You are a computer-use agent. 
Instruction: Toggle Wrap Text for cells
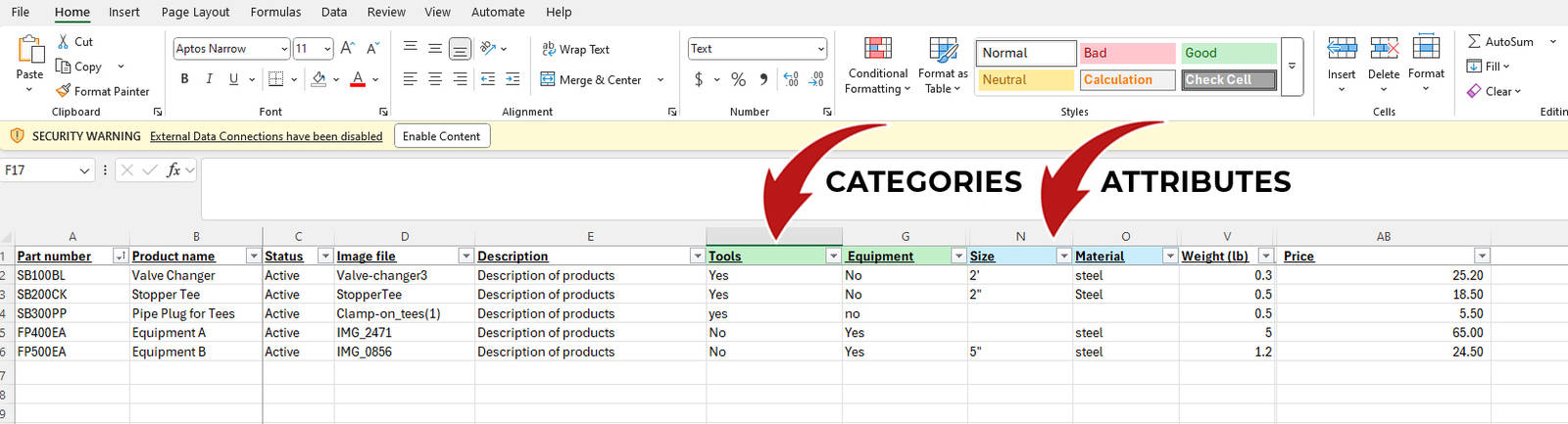point(575,49)
